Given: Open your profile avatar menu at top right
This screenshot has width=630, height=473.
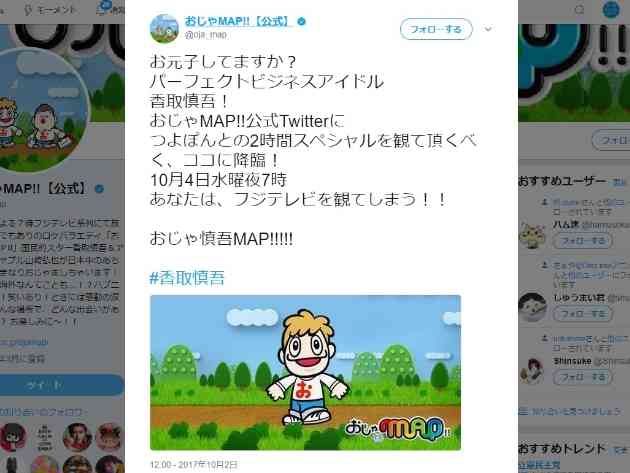Looking at the screenshot, I should click(x=612, y=9).
